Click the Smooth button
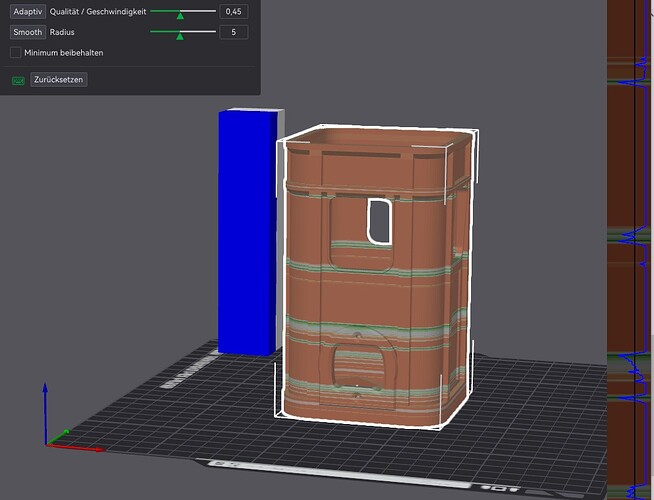Image resolution: width=654 pixels, height=500 pixels. [x=28, y=32]
